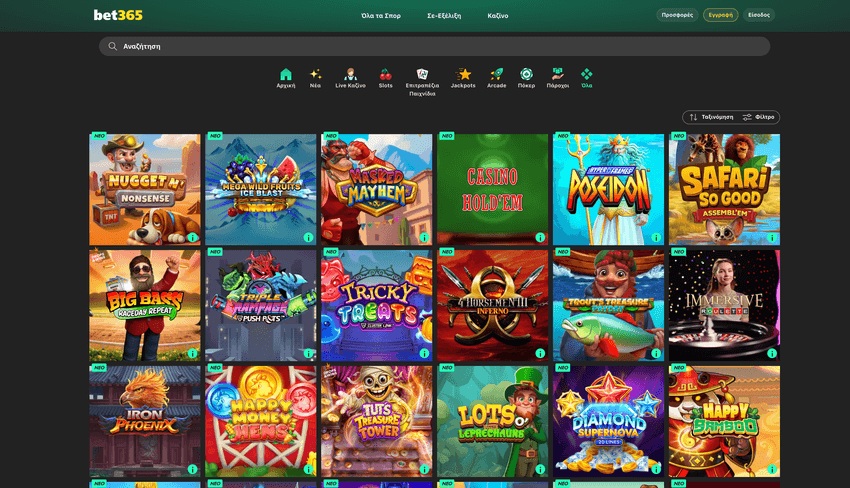Show info for 4 Horsemen III Inferno

540,354
